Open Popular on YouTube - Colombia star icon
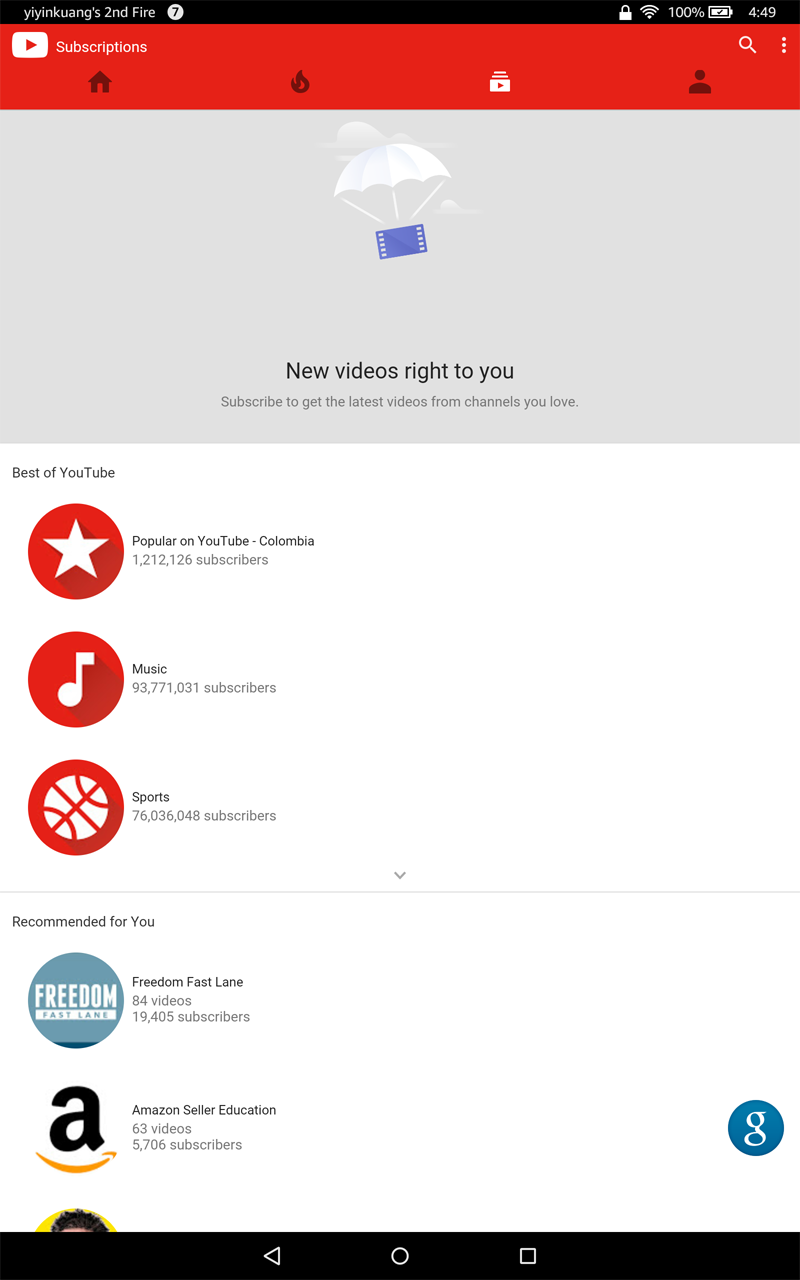 tap(76, 552)
